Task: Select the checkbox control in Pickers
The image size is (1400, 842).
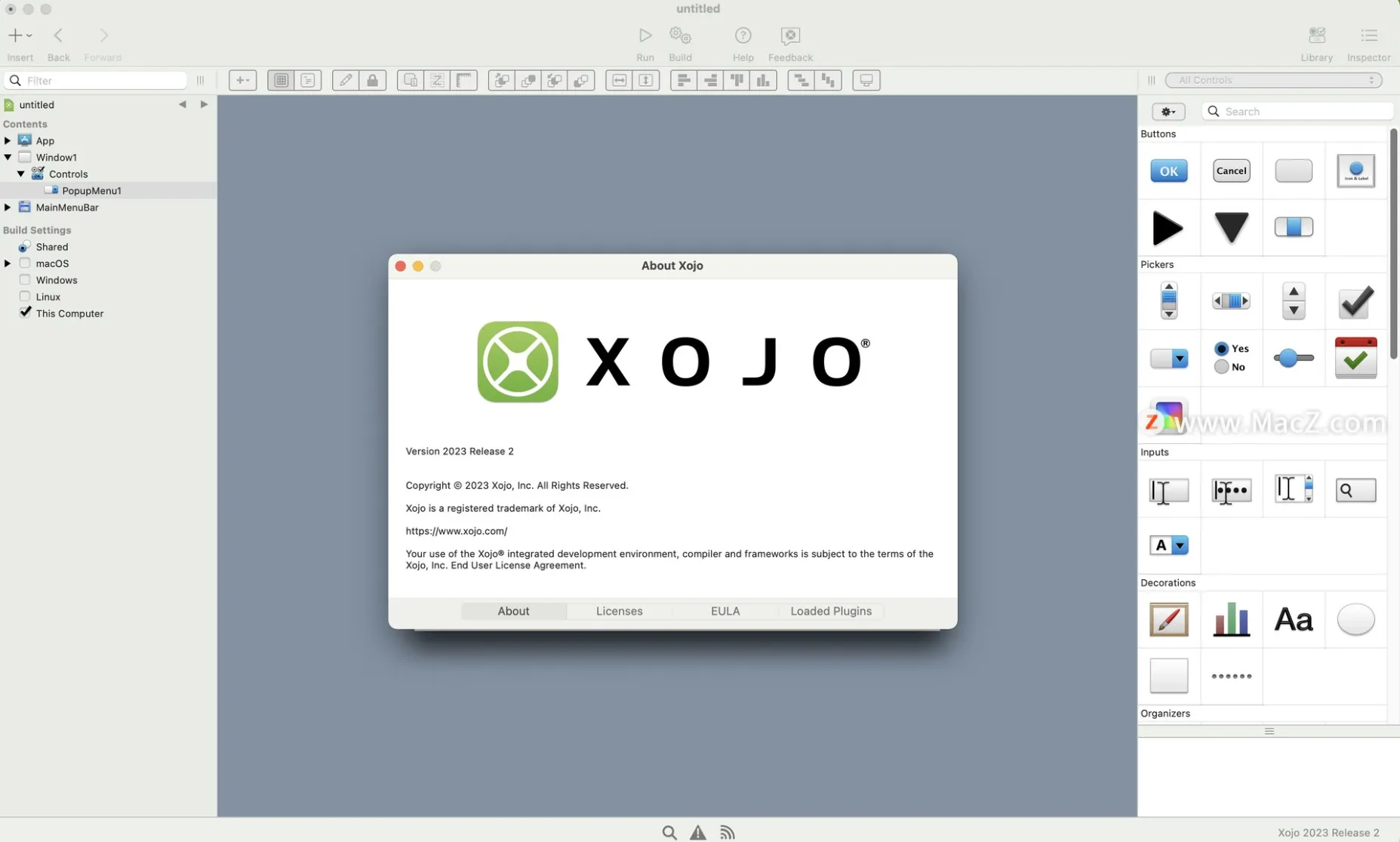Action: (1355, 302)
